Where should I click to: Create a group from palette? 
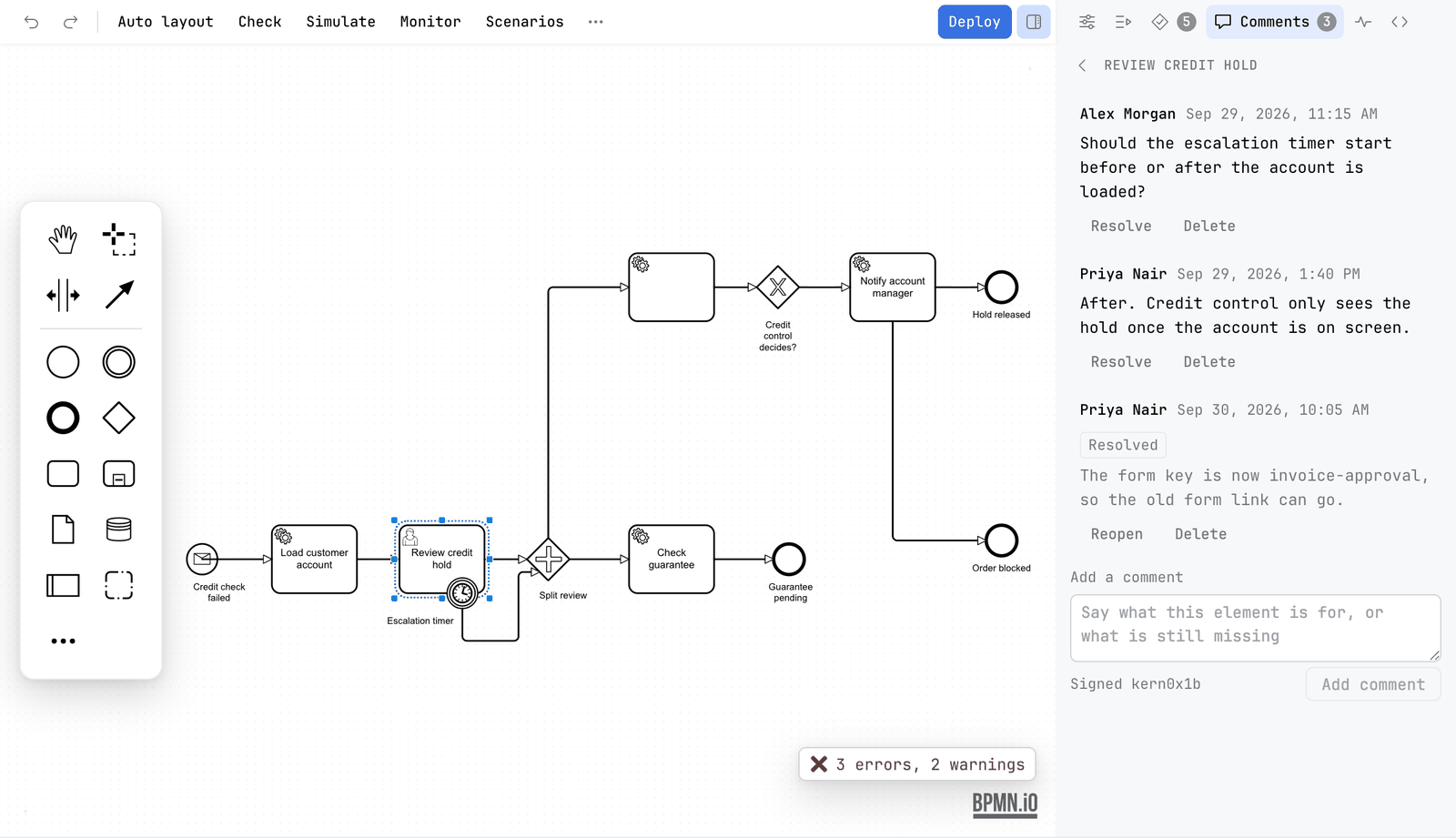tap(119, 585)
